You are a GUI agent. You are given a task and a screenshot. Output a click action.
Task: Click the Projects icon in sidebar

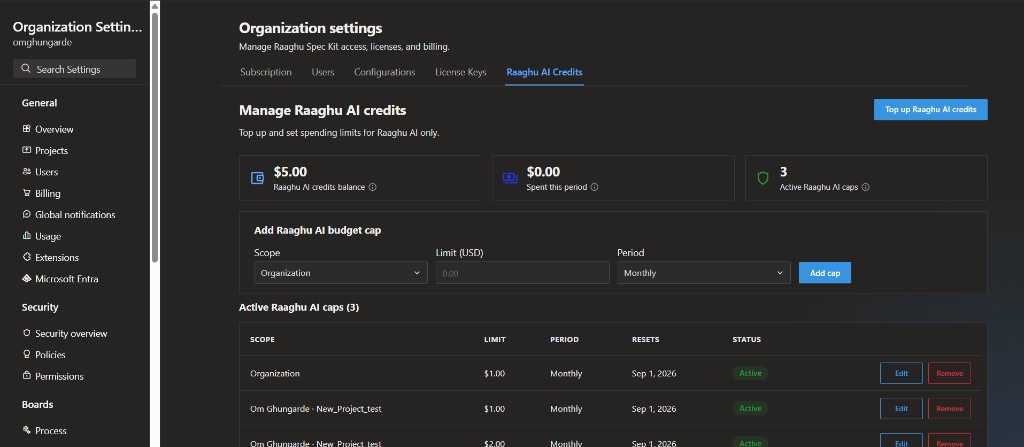pos(26,150)
